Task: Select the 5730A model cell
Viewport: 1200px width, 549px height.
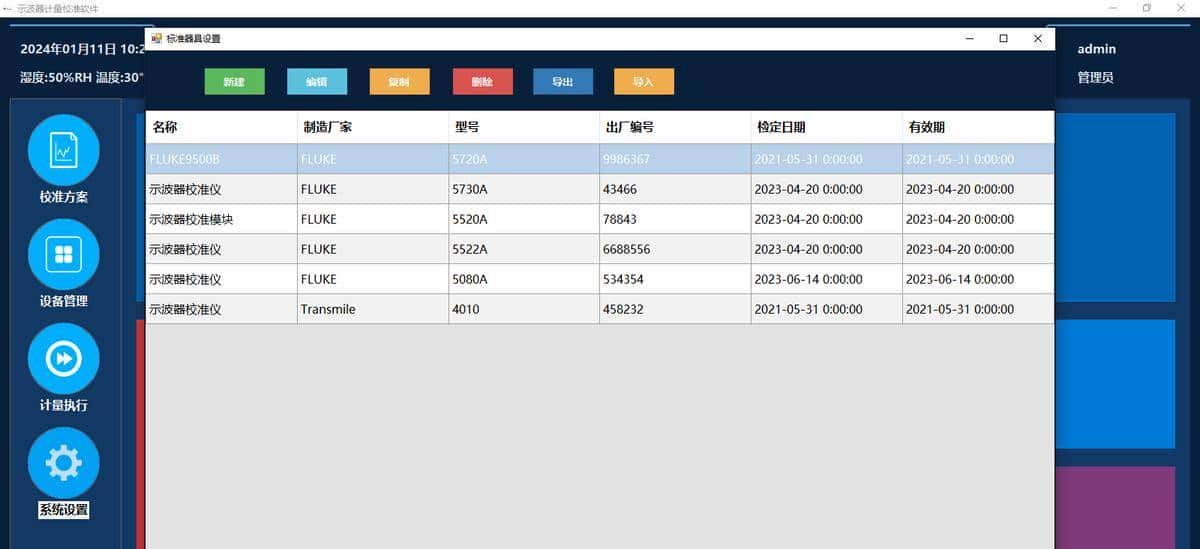Action: (524, 189)
